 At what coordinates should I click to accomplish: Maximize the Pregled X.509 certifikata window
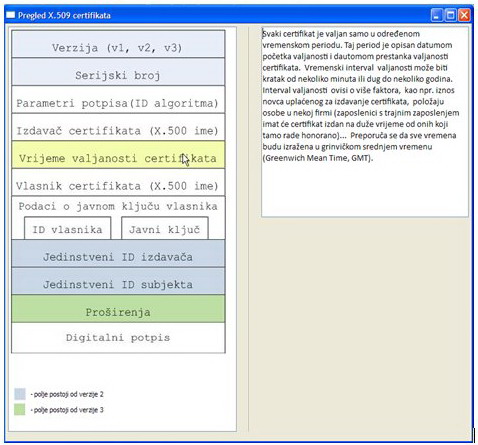click(x=450, y=15)
